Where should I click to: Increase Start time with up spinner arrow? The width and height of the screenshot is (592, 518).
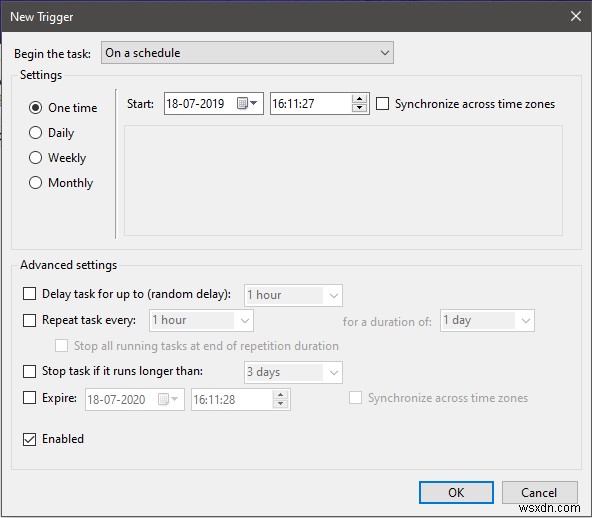pyautogui.click(x=359, y=99)
